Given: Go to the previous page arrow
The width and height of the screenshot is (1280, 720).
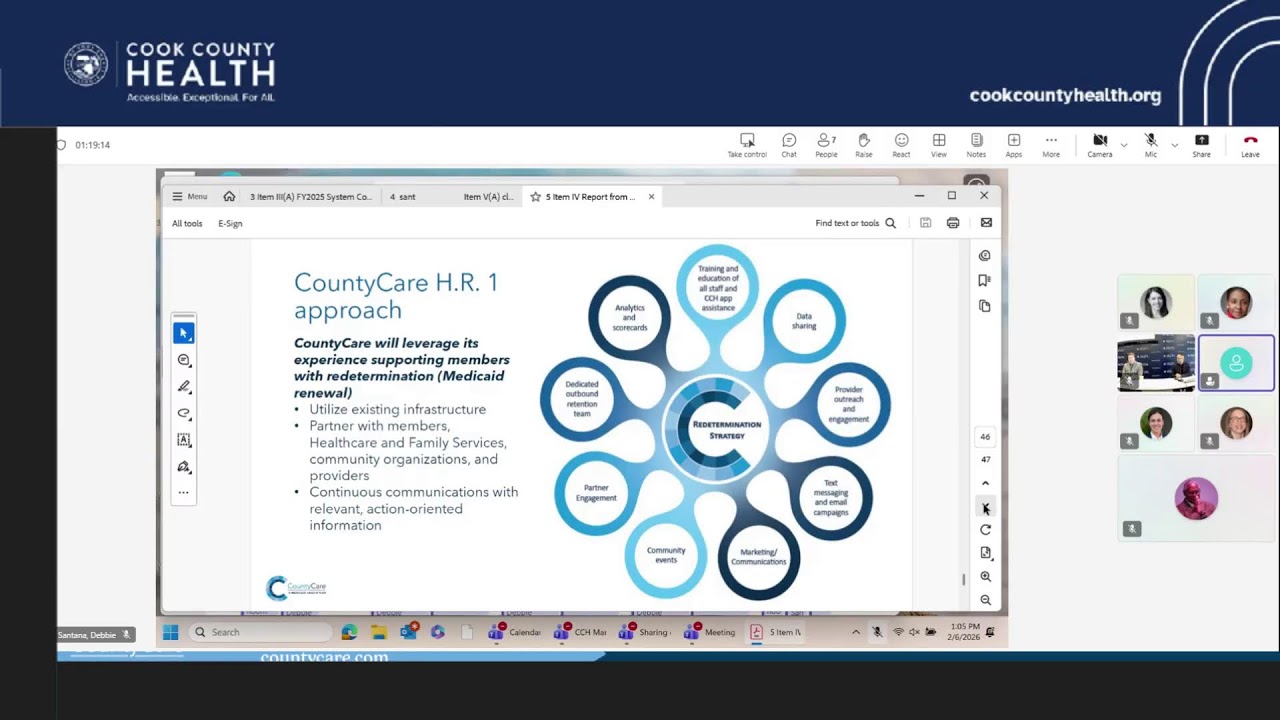Looking at the screenshot, I should (x=985, y=484).
